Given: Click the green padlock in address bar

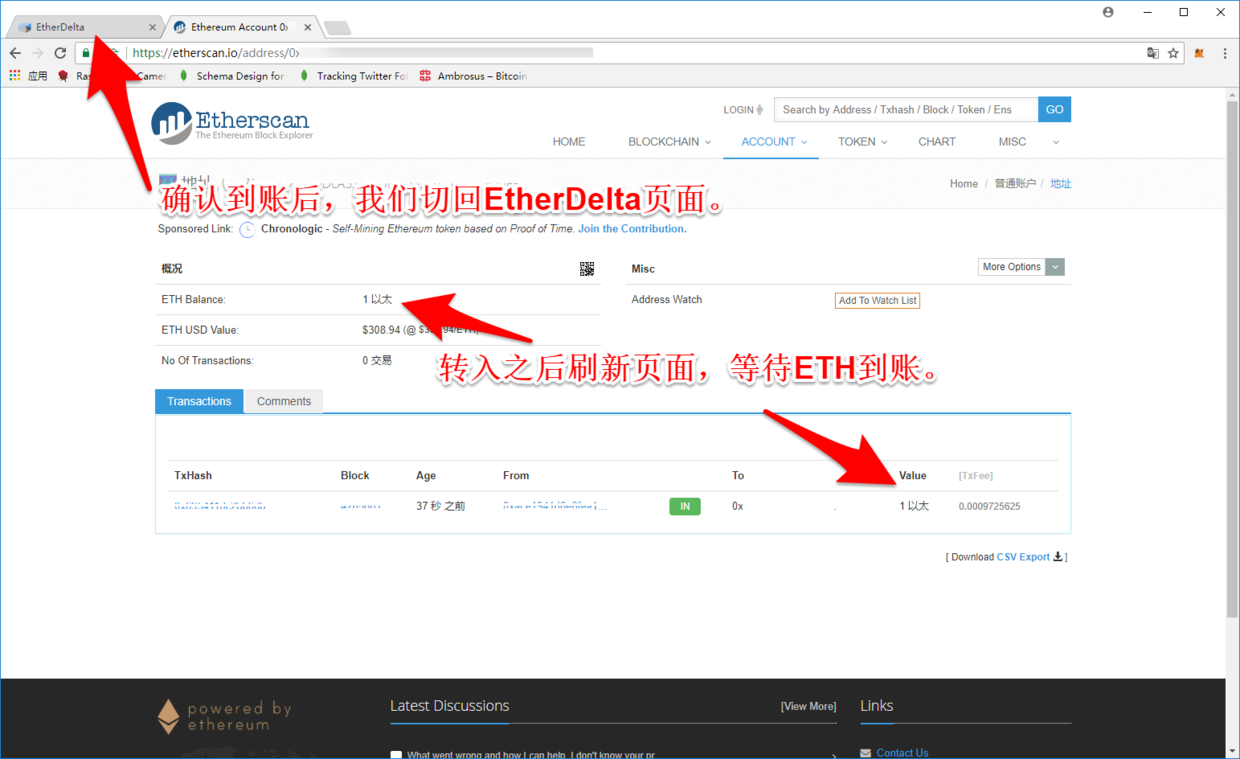Looking at the screenshot, I should 86,53.
